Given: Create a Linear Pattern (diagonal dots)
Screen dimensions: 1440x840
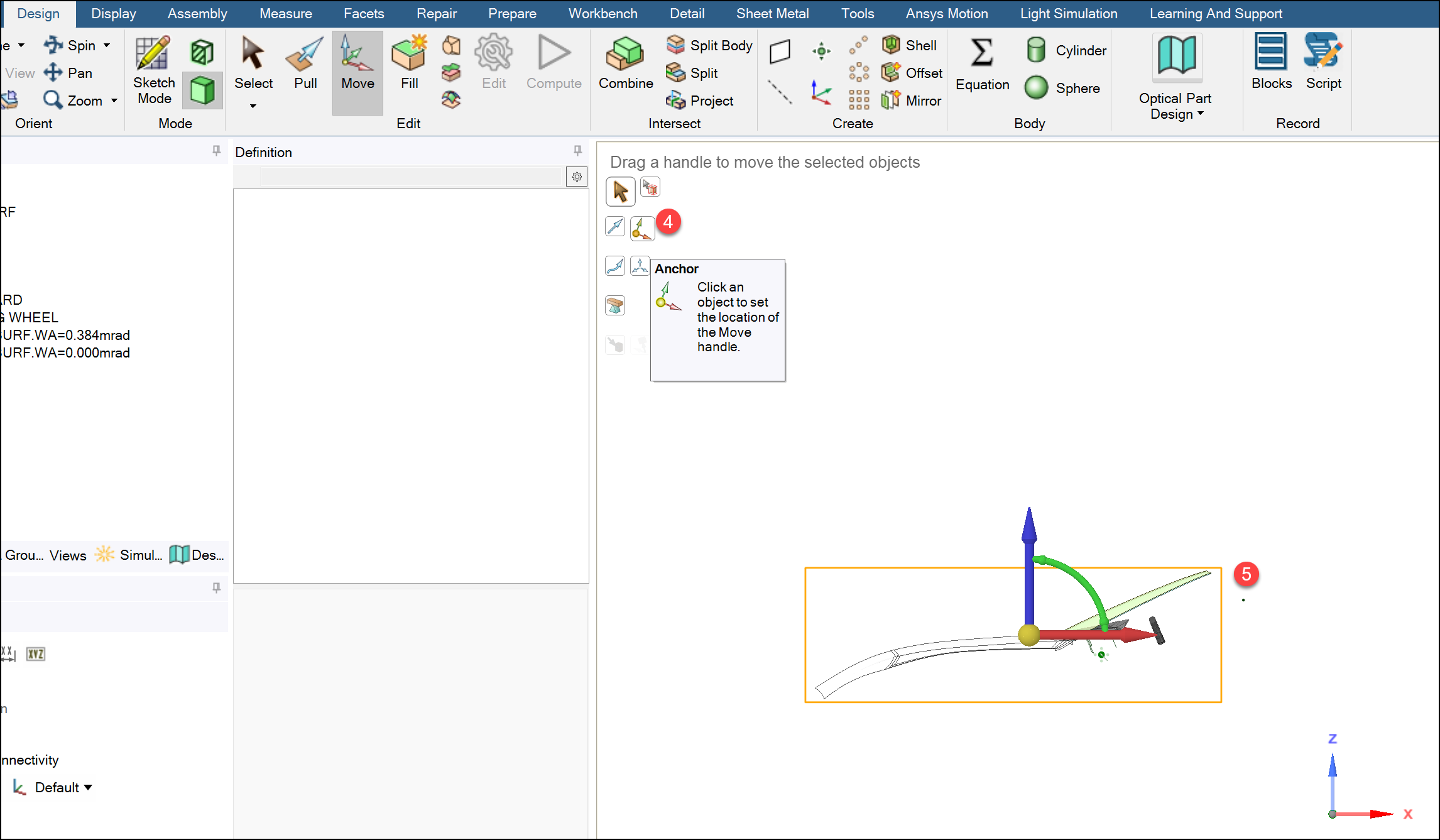Looking at the screenshot, I should click(x=859, y=45).
